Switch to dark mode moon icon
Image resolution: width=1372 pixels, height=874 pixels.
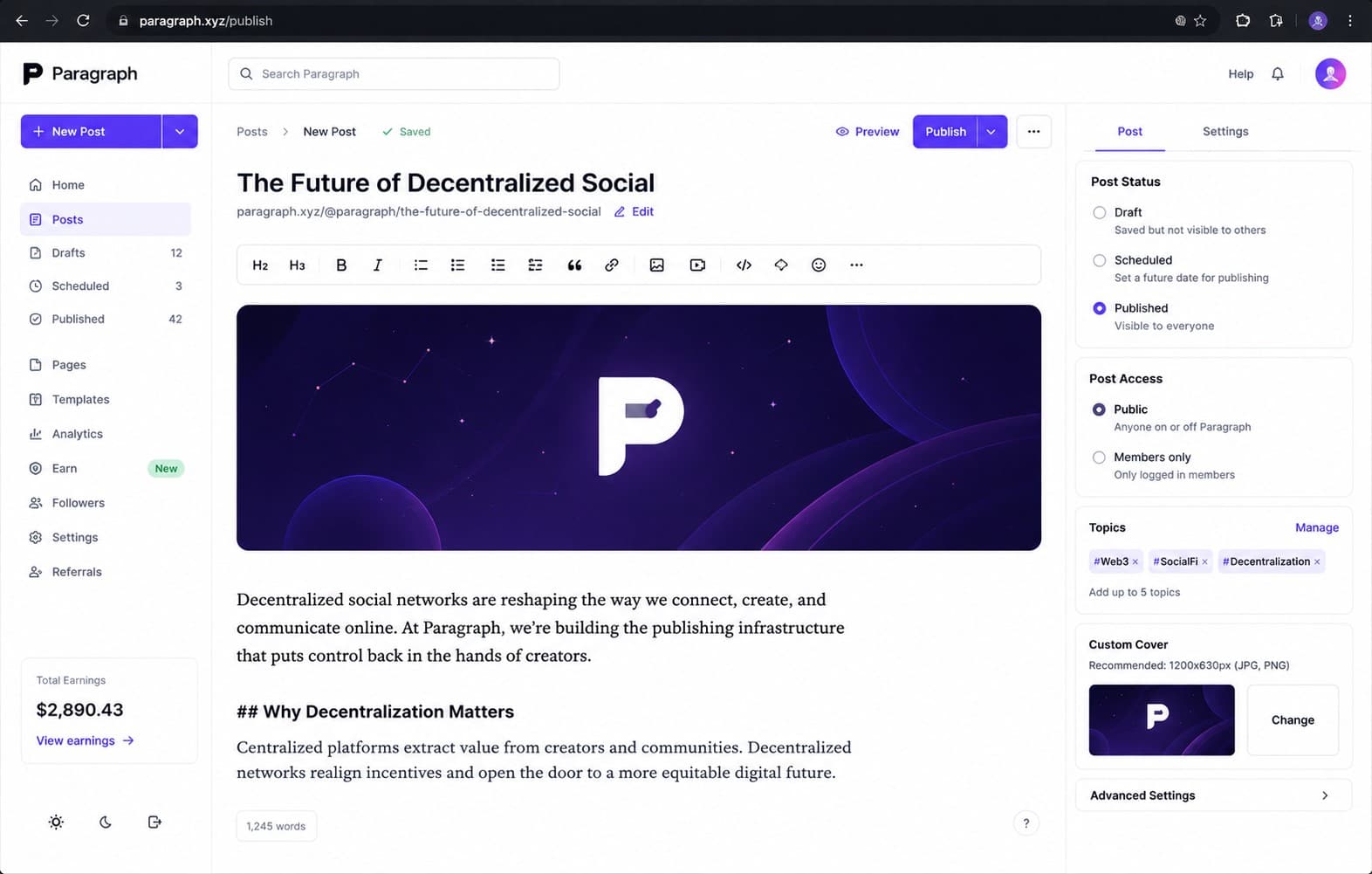106,822
